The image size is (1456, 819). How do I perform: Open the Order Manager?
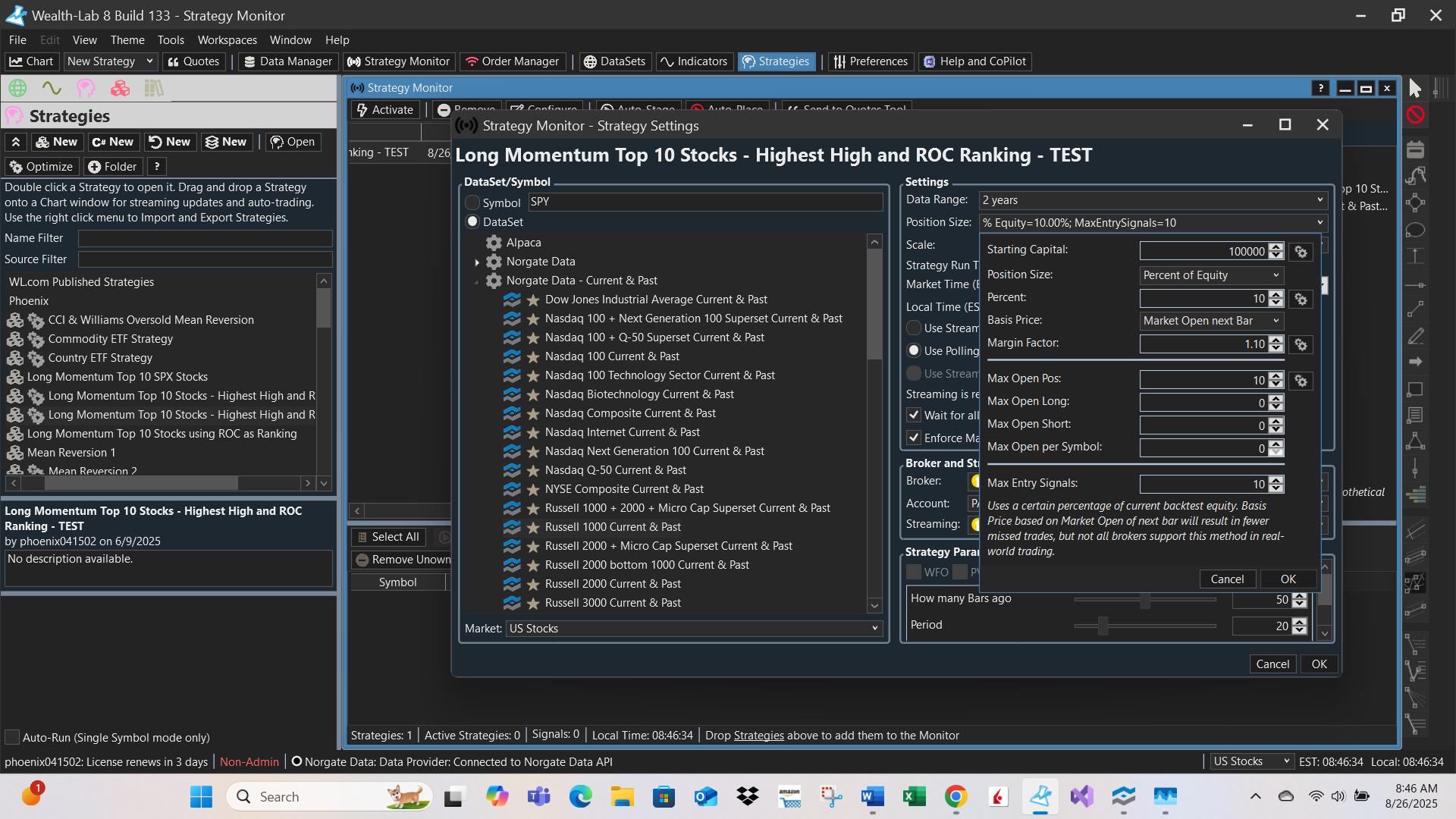tap(513, 61)
